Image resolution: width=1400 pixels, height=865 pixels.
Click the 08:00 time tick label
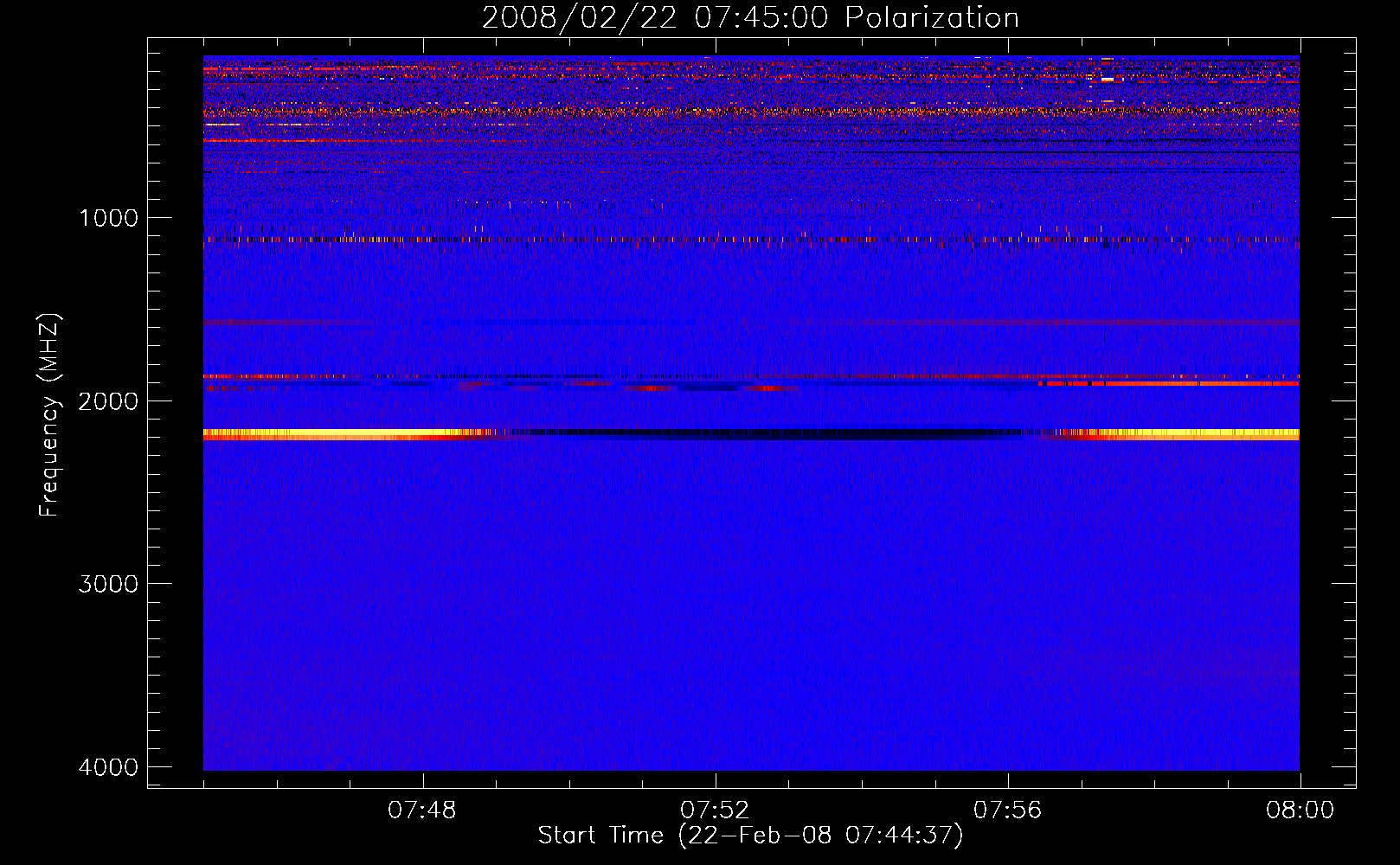(x=1300, y=811)
